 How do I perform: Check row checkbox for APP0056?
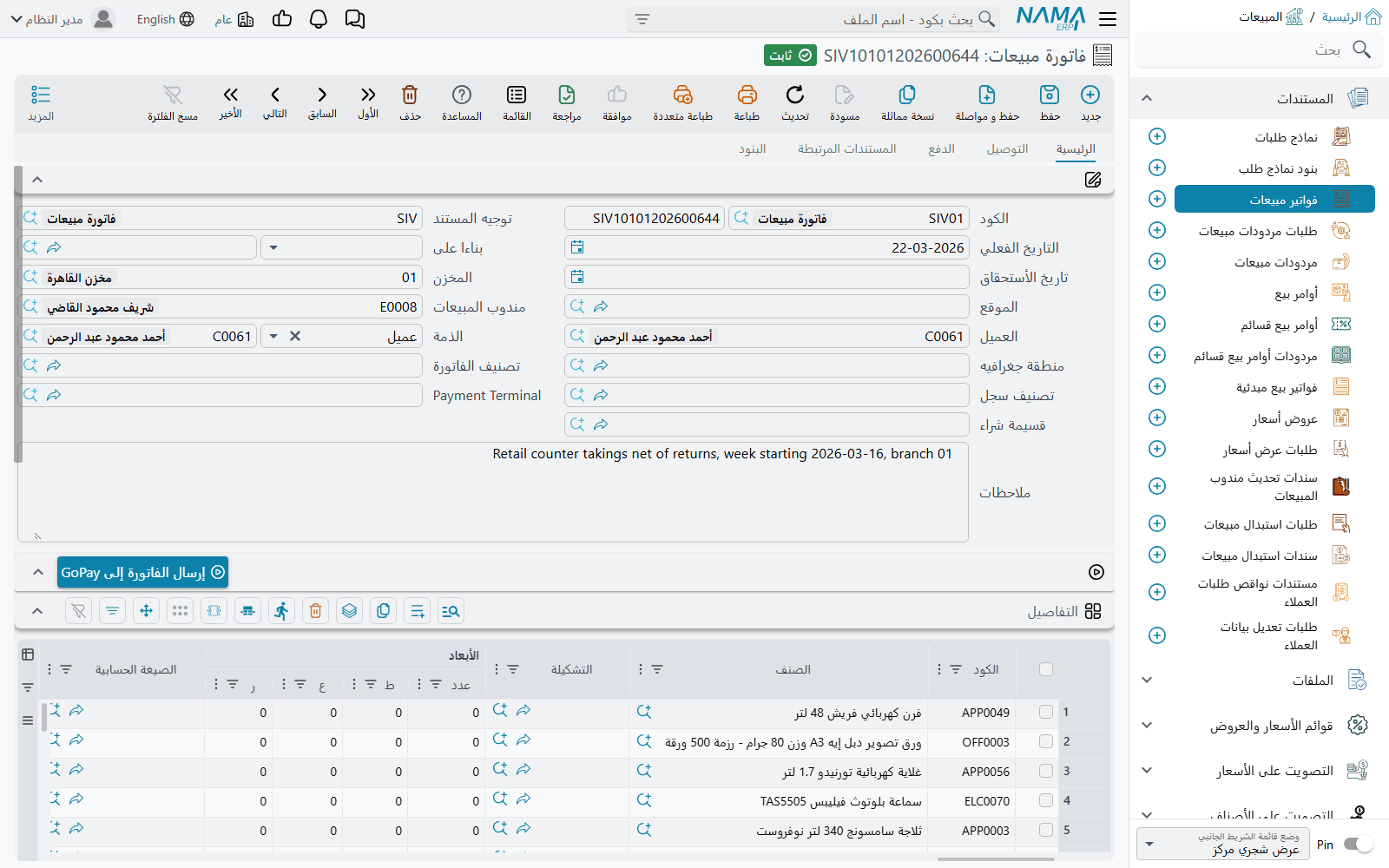coord(1046,771)
